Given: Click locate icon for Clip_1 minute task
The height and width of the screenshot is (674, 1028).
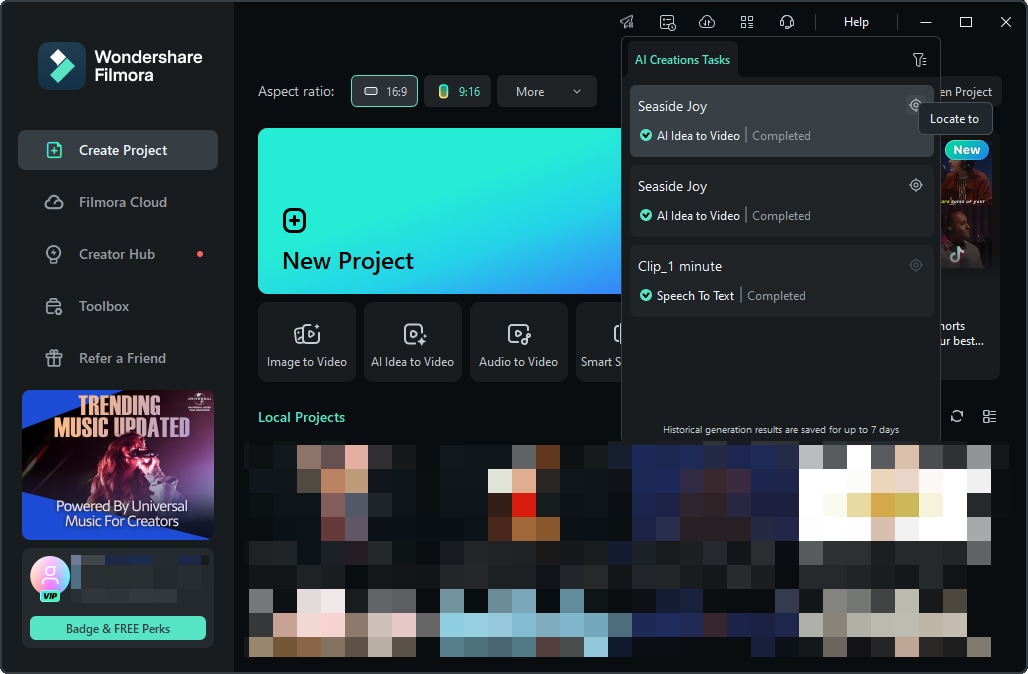Looking at the screenshot, I should click(916, 266).
